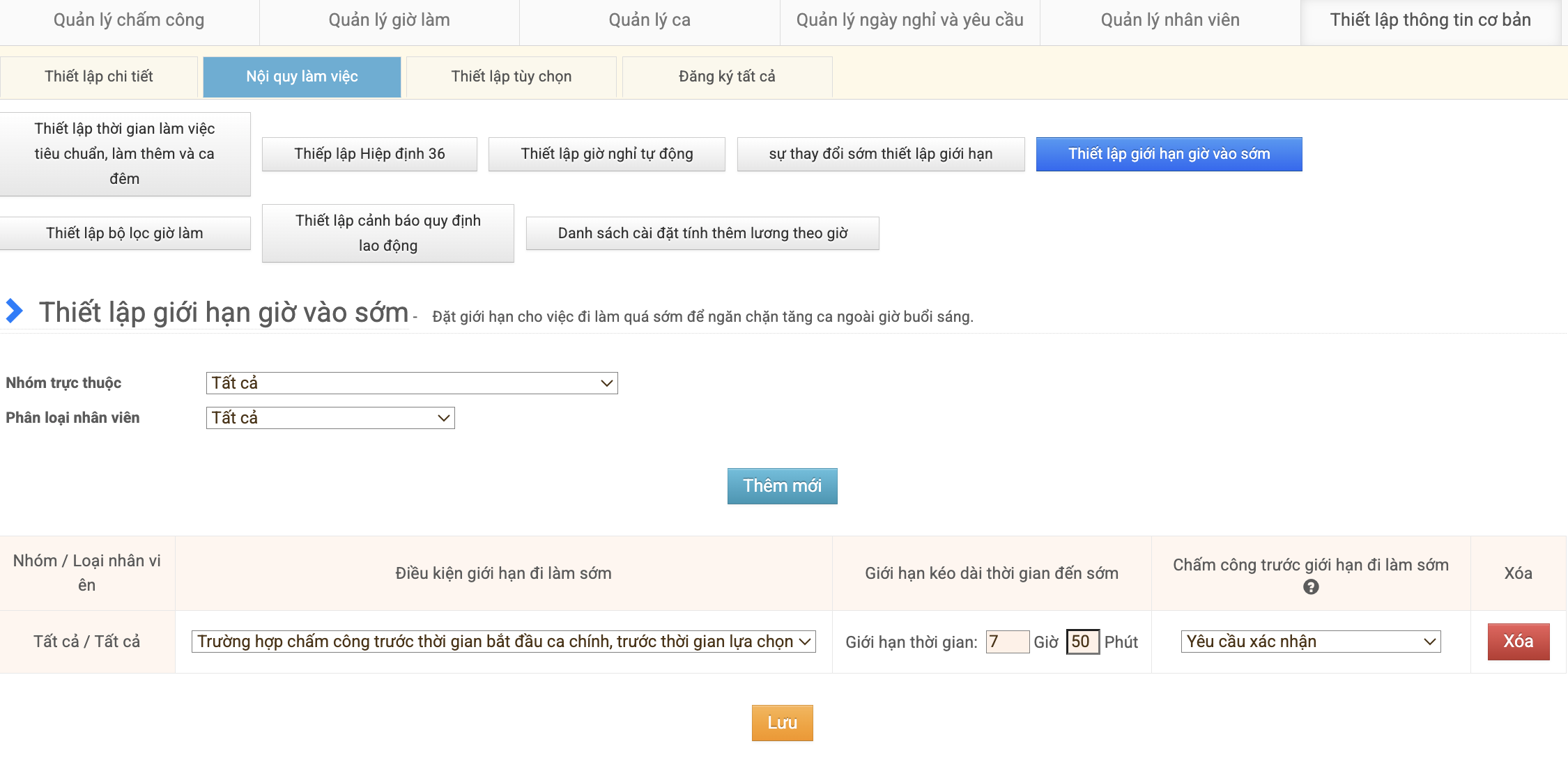
Task: Select the Thiết lập chi tiết sub-tab
Action: click(x=99, y=77)
